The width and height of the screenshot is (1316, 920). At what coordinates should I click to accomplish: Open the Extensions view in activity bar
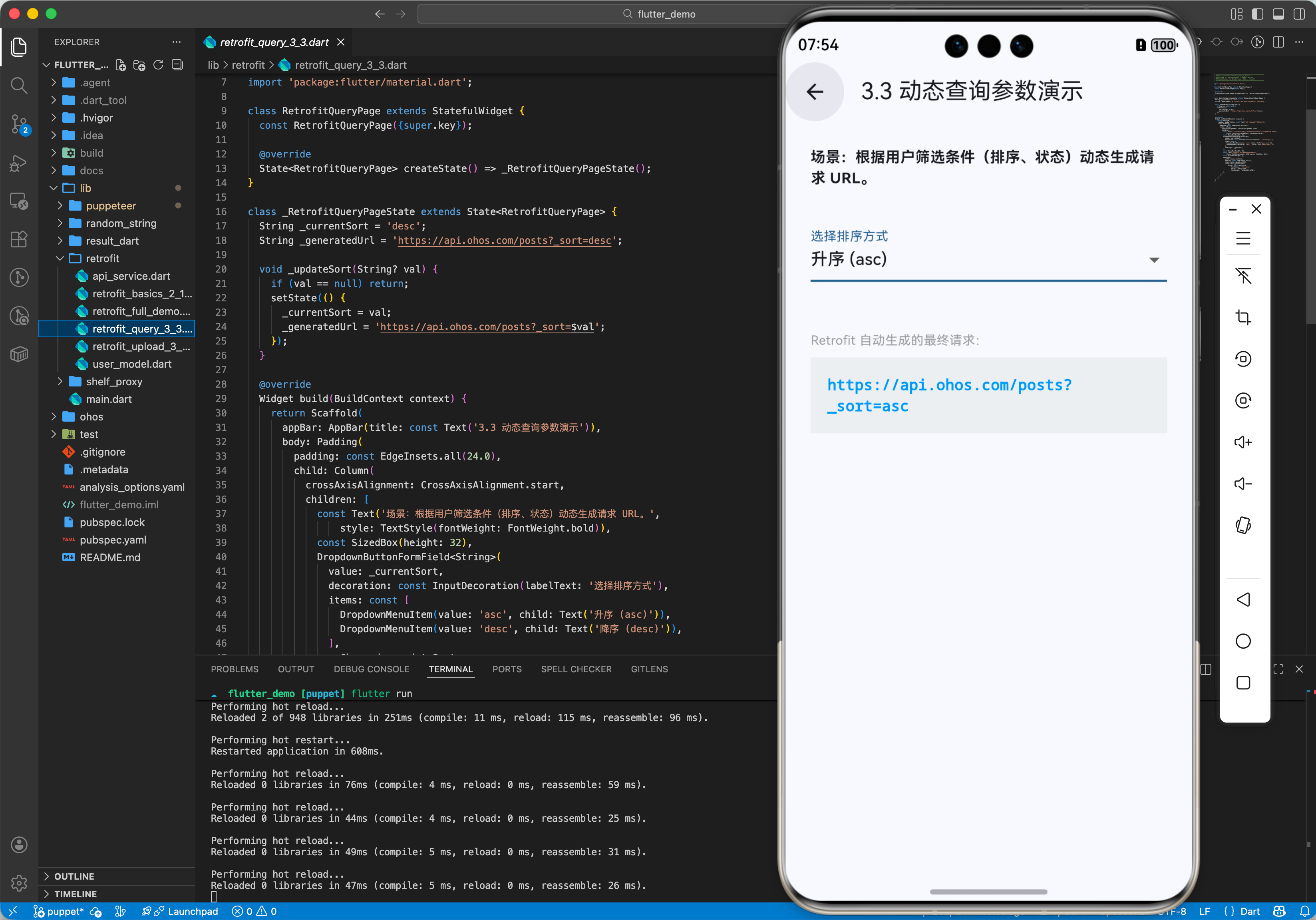[x=19, y=239]
